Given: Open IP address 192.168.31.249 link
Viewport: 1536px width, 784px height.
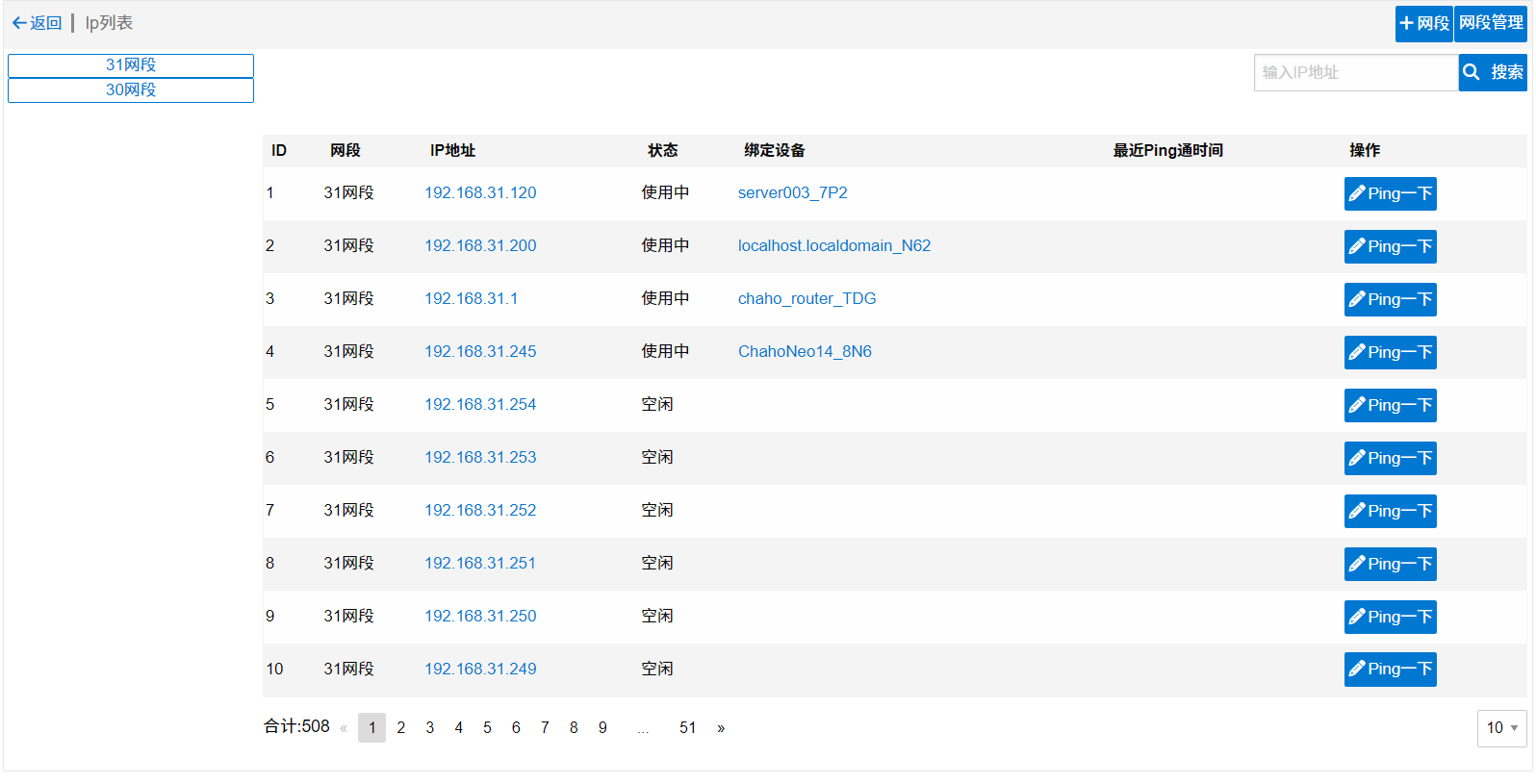Looking at the screenshot, I should click(480, 669).
